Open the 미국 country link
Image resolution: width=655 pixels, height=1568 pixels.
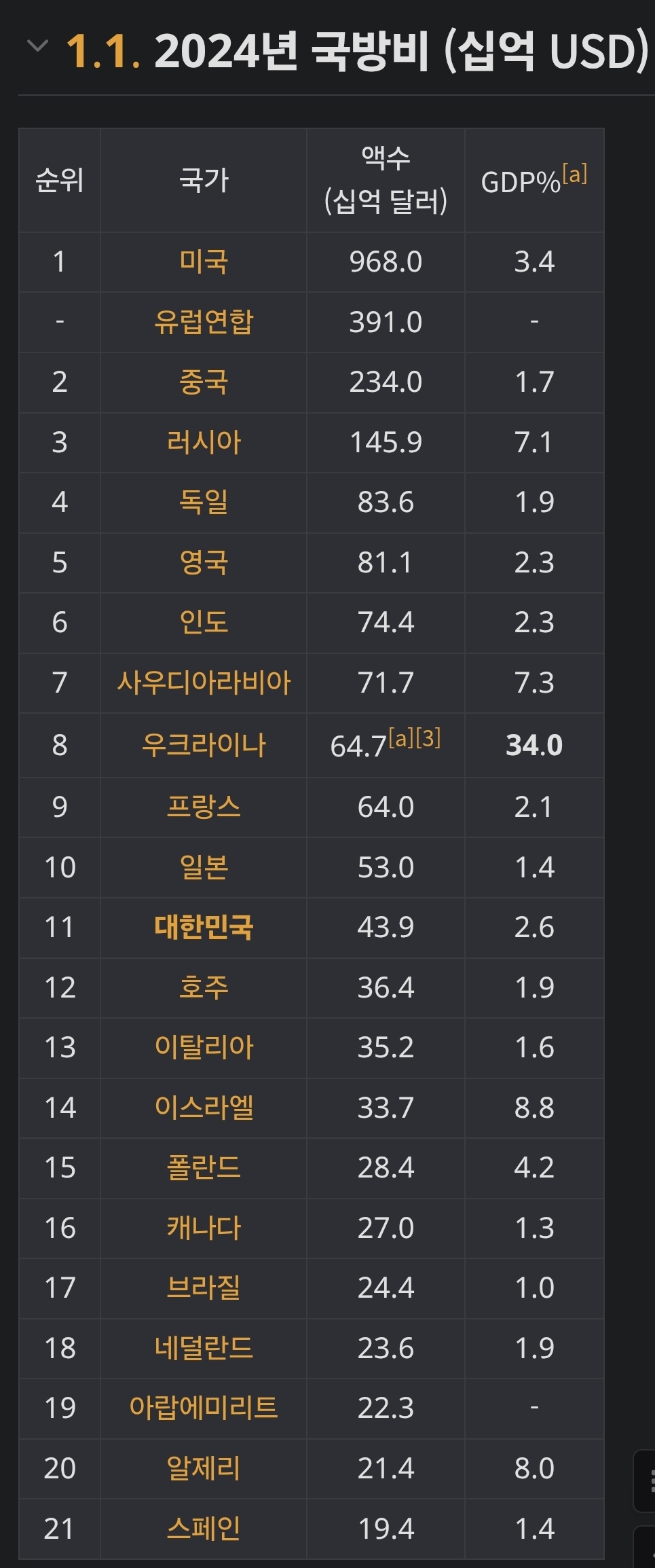tap(204, 262)
